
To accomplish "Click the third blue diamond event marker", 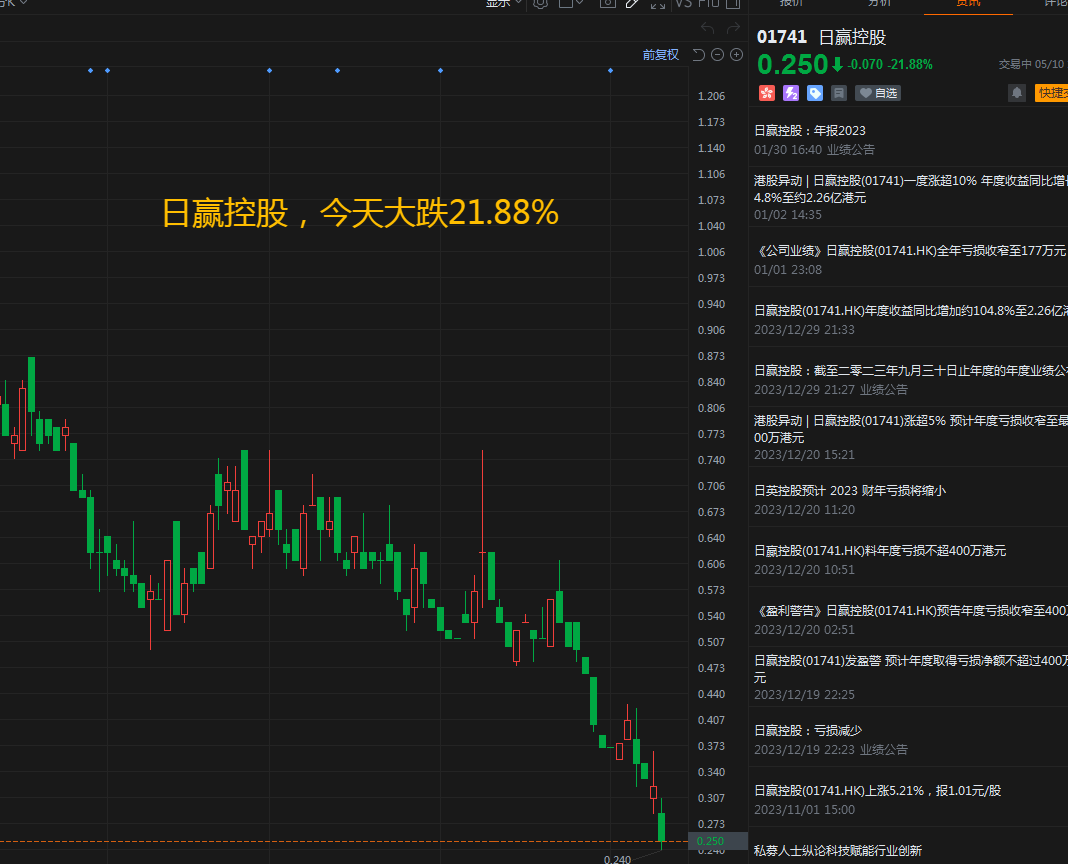I will (x=270, y=70).
